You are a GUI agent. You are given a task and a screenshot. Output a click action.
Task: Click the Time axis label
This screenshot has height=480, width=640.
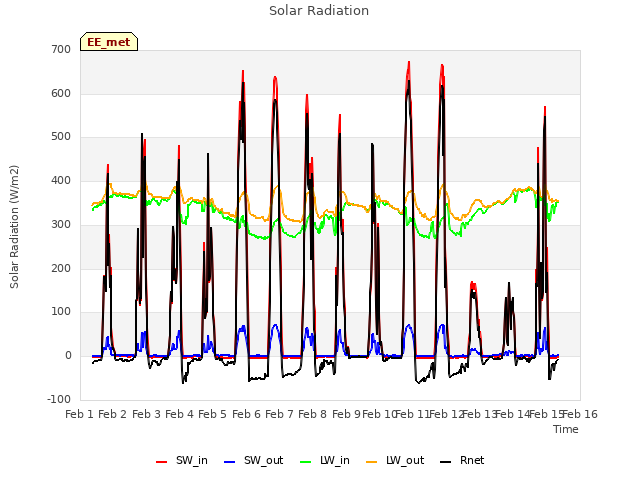pyautogui.click(x=566, y=429)
